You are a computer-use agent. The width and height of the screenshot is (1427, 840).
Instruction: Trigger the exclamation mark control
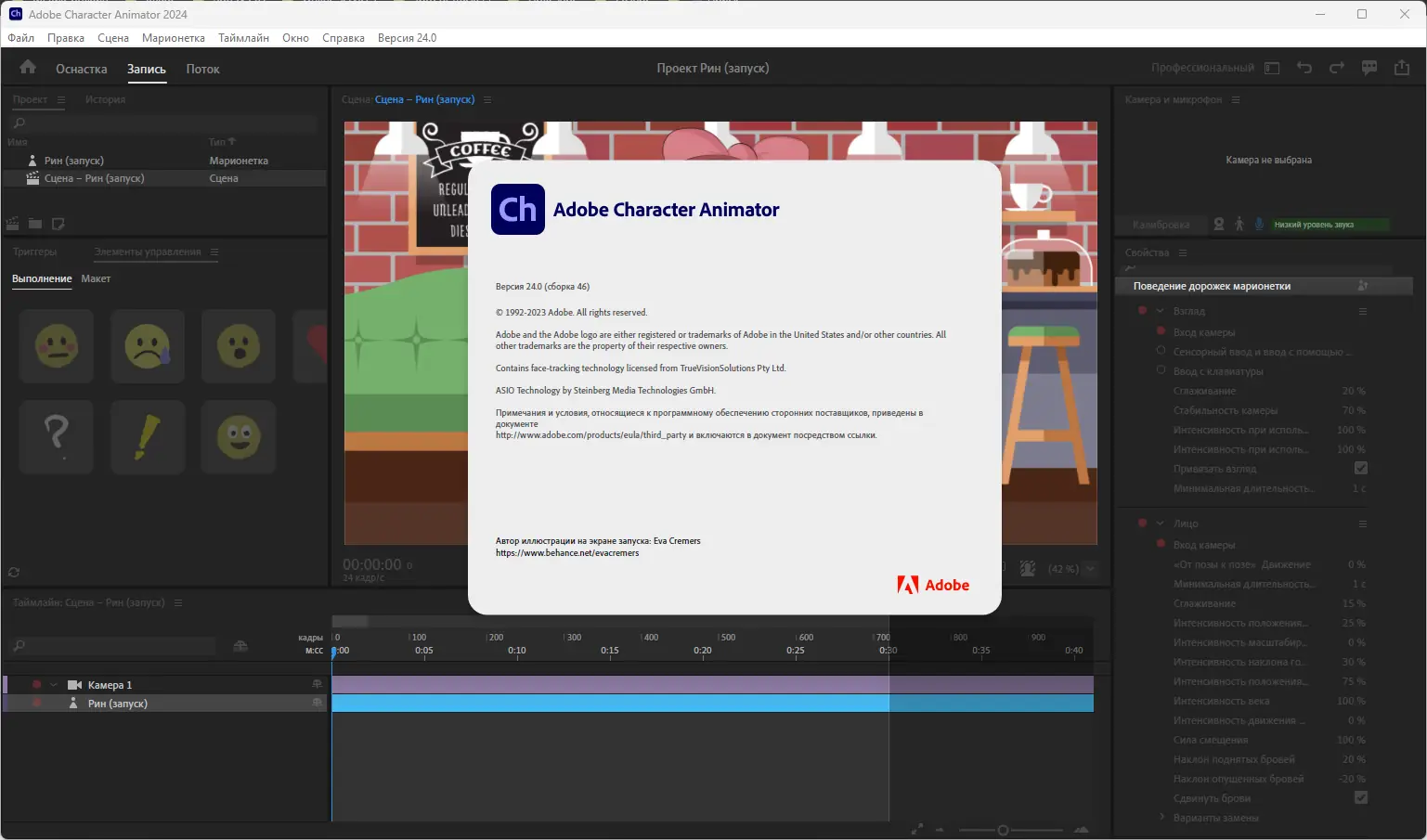coord(148,437)
